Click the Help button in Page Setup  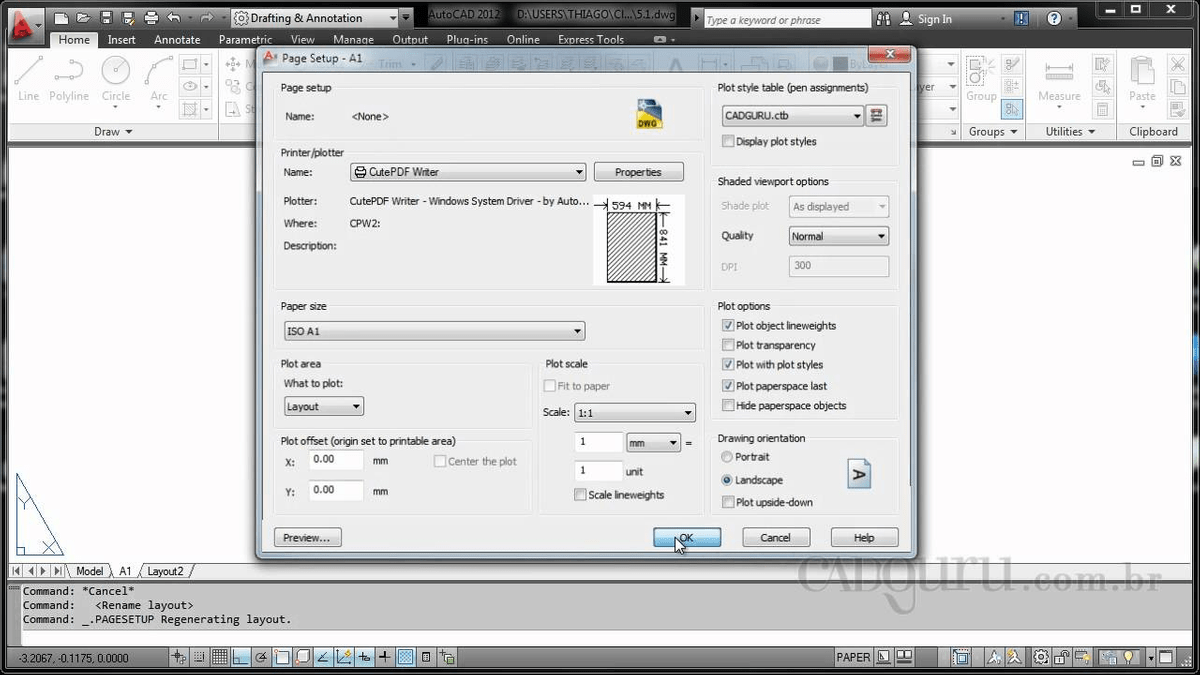click(x=864, y=538)
